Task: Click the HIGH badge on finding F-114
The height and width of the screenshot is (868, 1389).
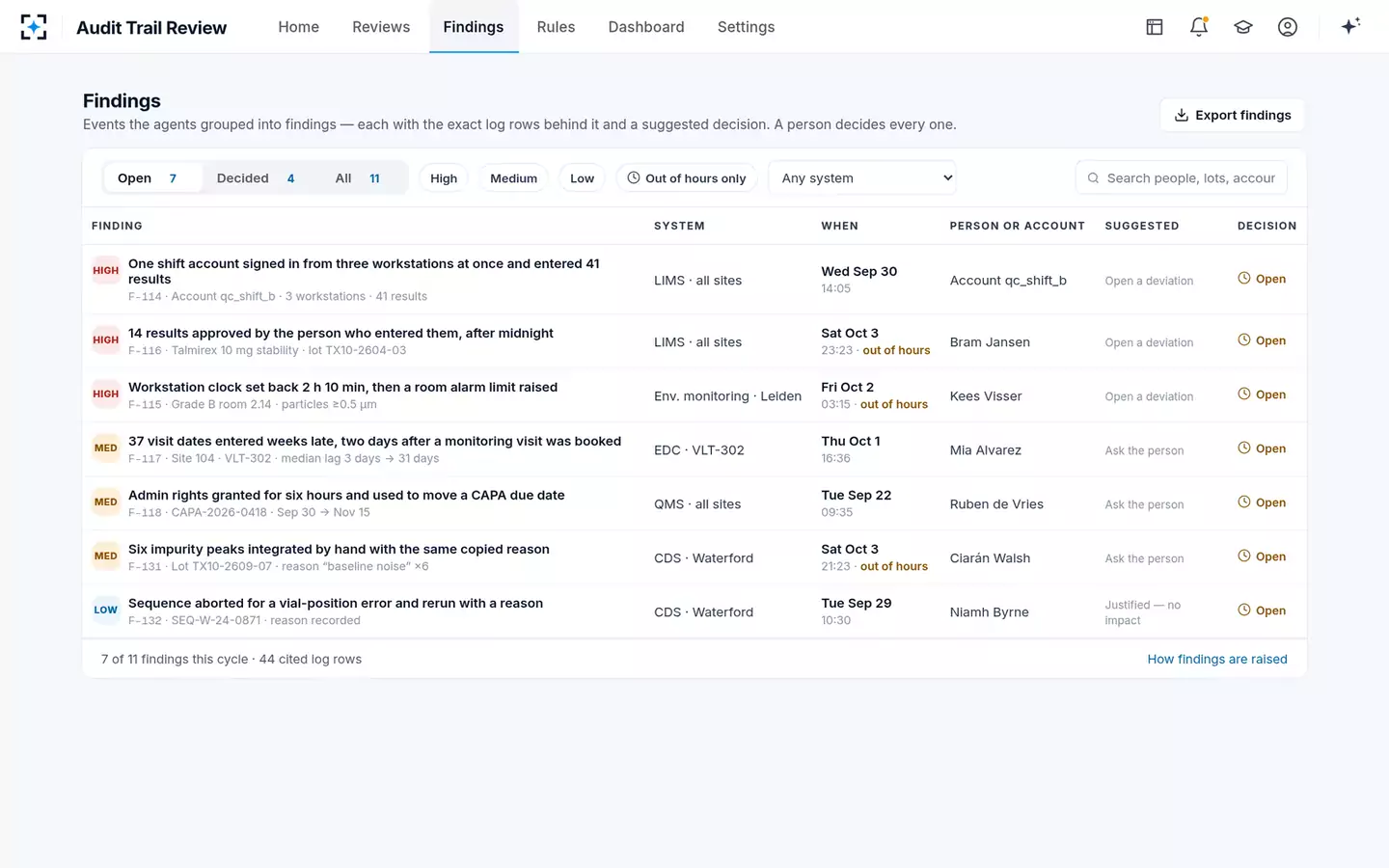Action: point(106,271)
